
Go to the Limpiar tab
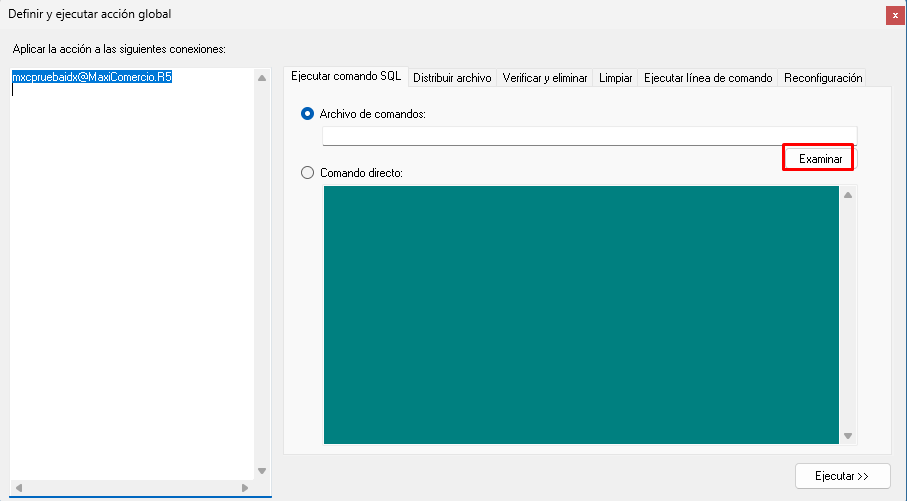coord(615,78)
